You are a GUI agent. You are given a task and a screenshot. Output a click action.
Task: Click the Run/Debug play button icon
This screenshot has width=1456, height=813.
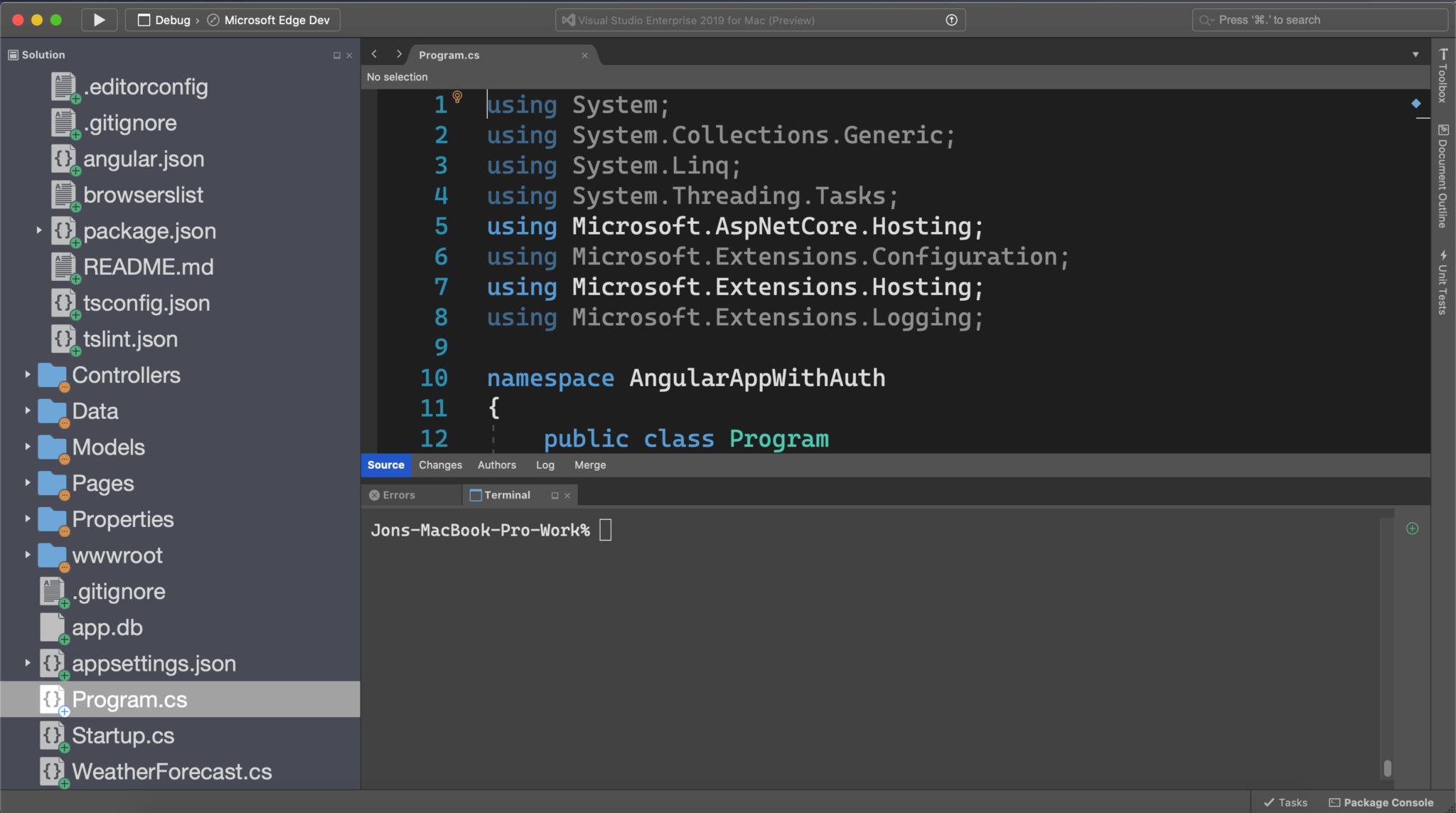pyautogui.click(x=98, y=19)
